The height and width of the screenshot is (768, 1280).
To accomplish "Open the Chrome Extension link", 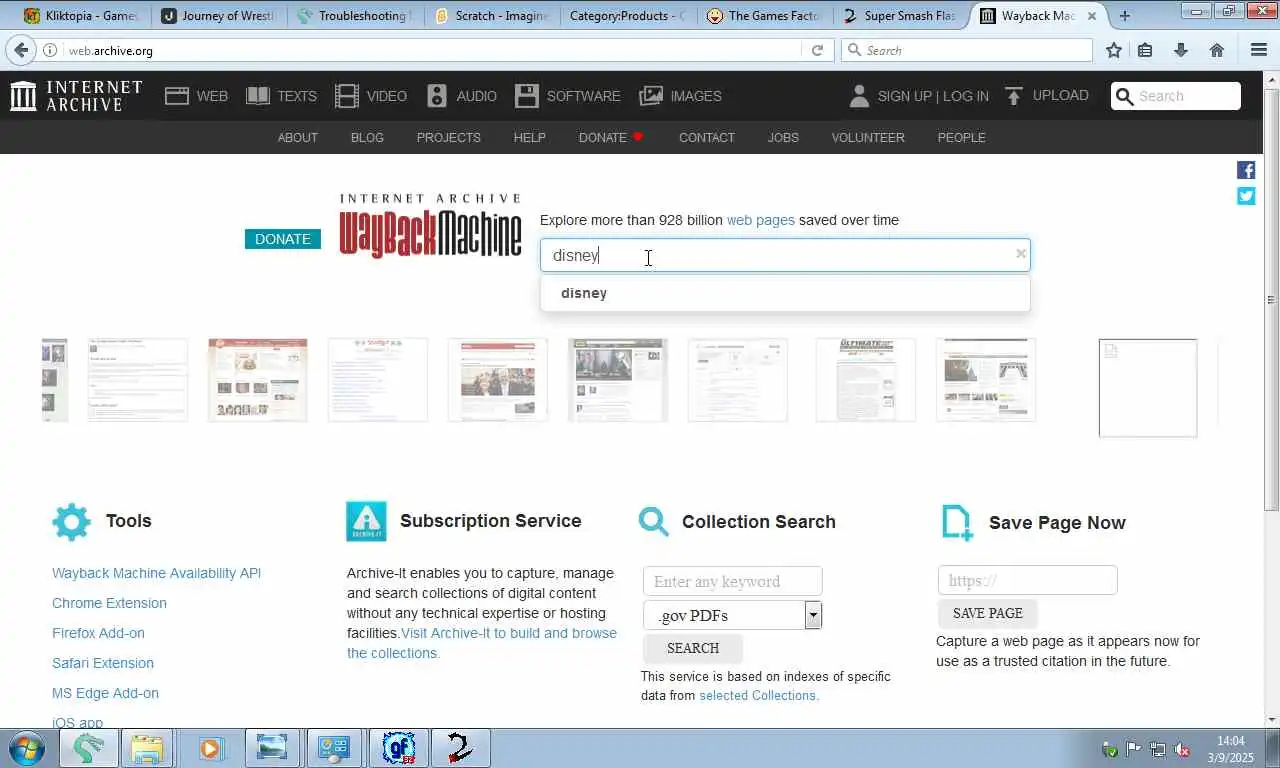I will tap(109, 603).
